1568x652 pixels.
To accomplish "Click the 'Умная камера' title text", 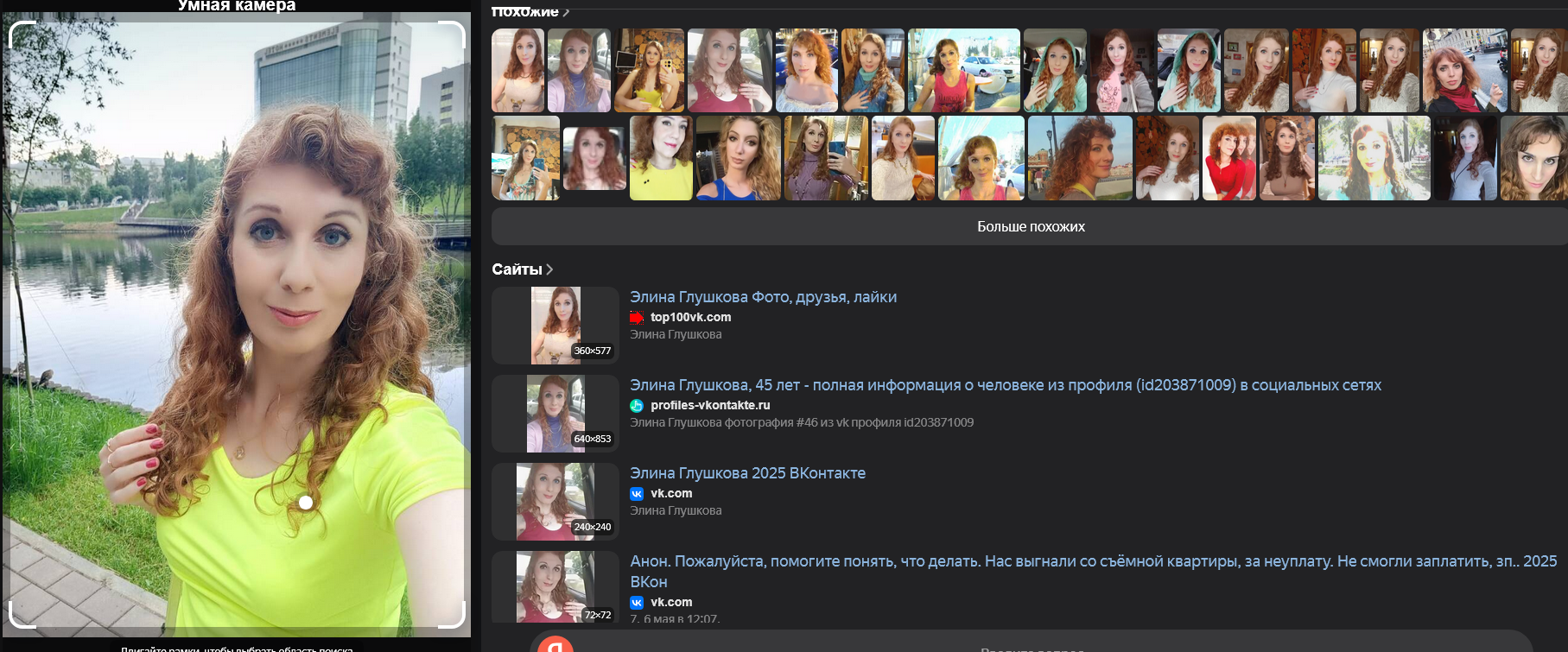I will (237, 6).
